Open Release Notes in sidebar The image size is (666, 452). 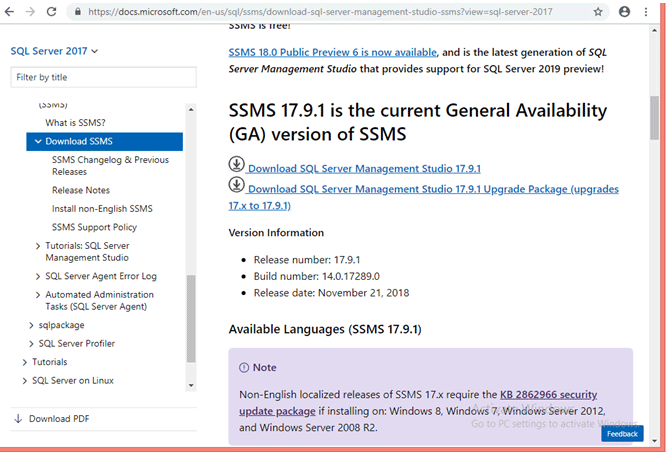[81, 190]
